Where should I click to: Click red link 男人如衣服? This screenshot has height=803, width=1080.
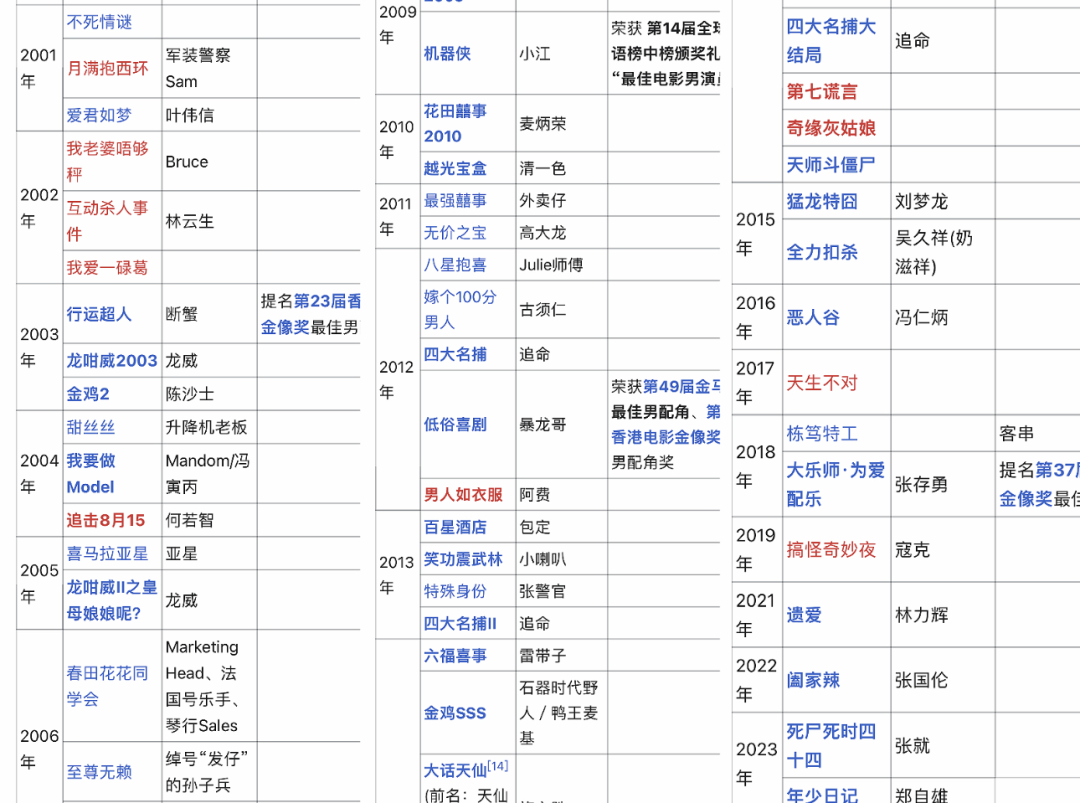tap(464, 494)
